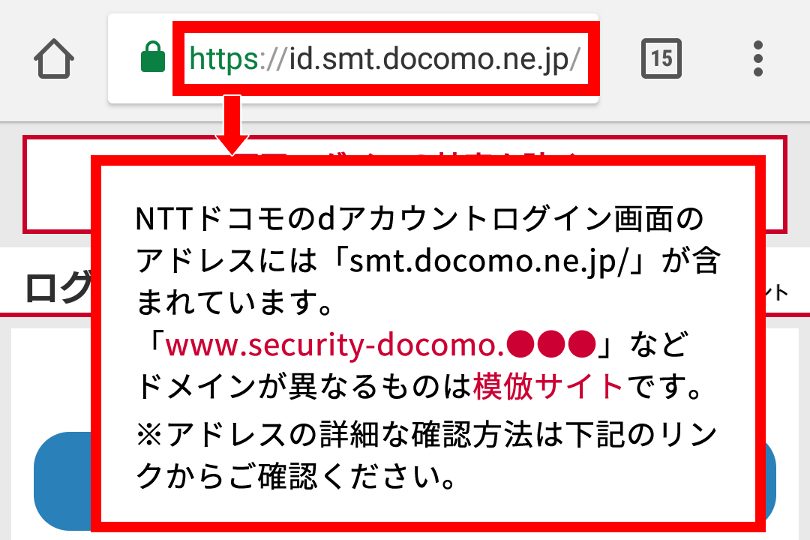Tap the browser Home icon

(54, 59)
